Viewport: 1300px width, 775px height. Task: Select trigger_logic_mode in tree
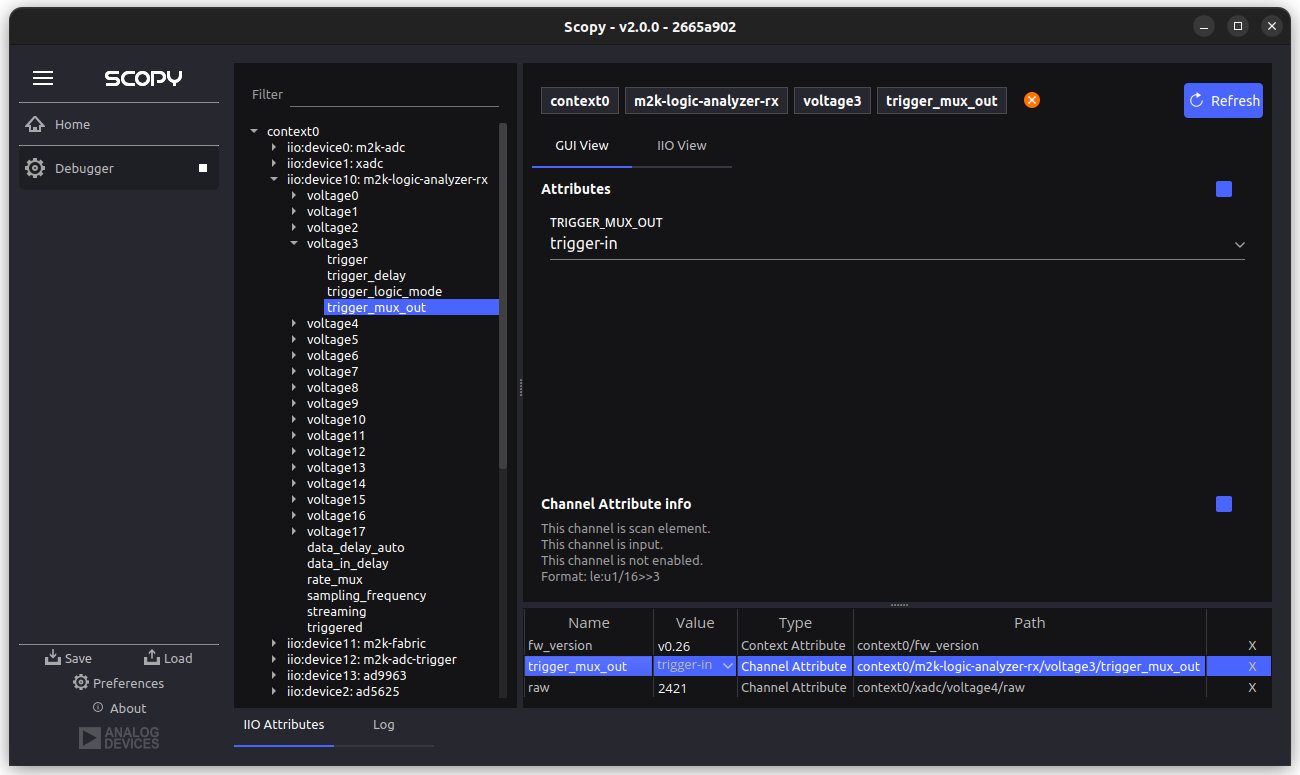[x=384, y=291]
